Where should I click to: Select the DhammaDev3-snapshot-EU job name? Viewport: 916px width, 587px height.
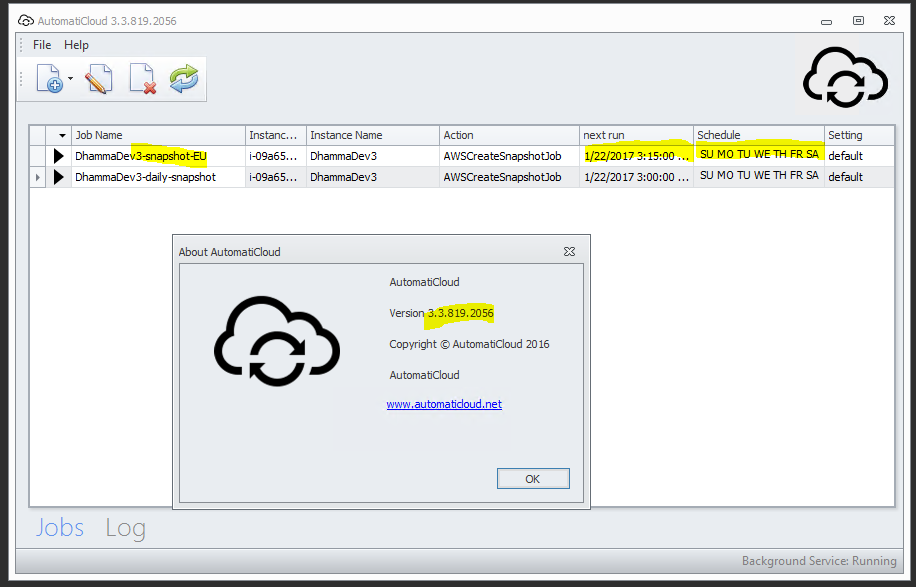click(x=141, y=156)
